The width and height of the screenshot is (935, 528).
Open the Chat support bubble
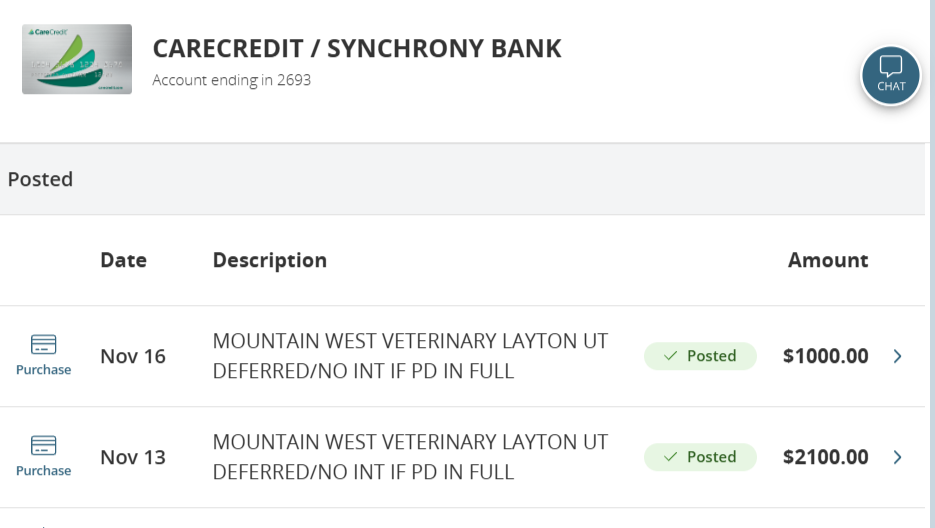point(890,75)
